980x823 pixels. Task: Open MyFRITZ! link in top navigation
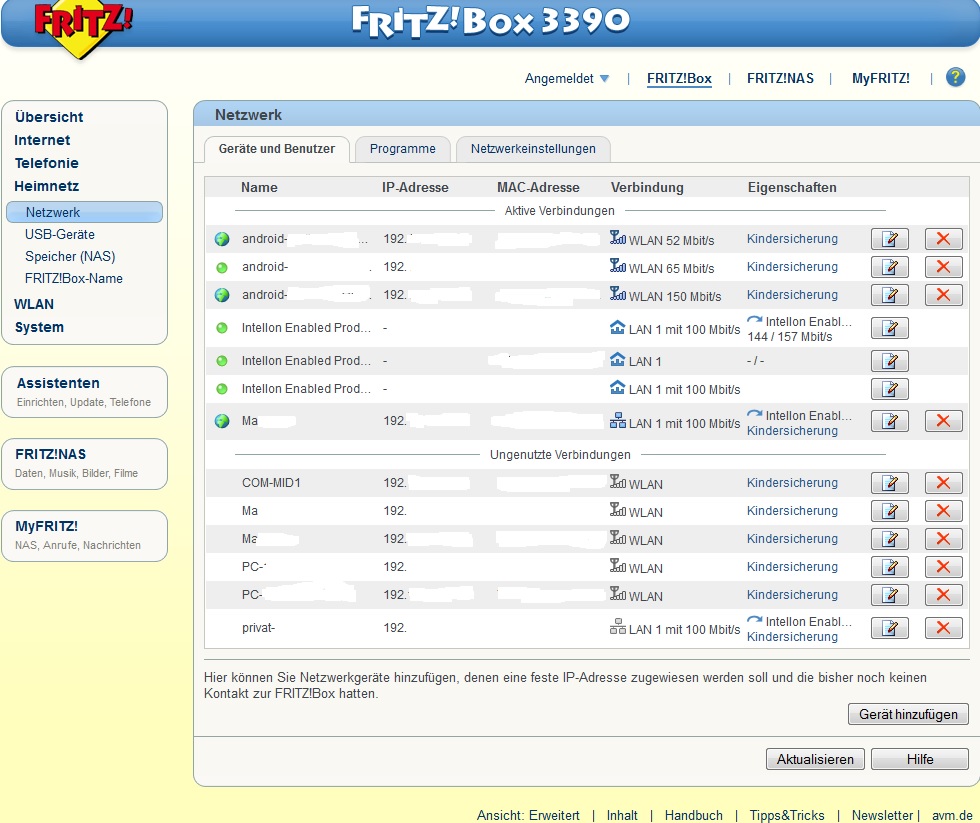pos(881,79)
